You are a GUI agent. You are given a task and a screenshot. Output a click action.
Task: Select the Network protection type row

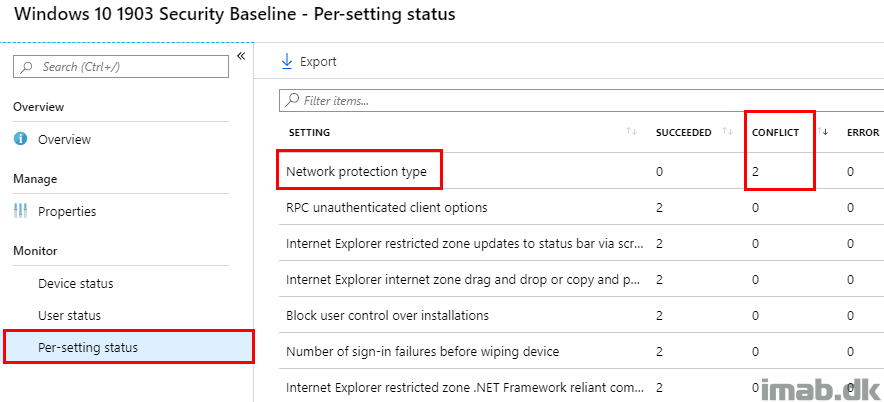pos(581,171)
